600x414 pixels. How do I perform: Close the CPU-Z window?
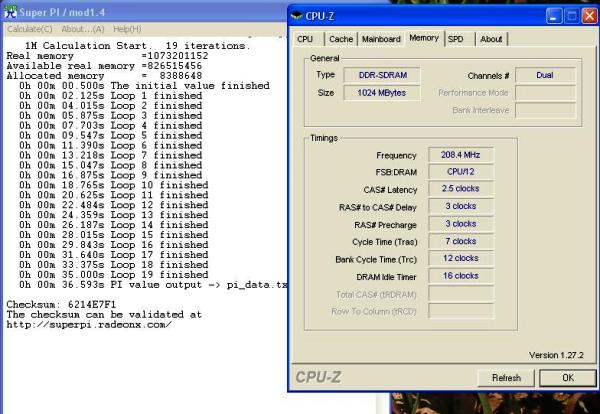(590, 16)
